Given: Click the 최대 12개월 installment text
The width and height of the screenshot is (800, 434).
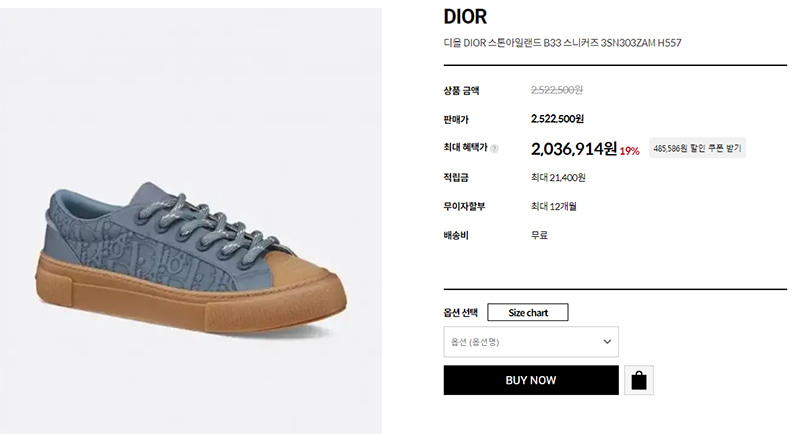Looking at the screenshot, I should point(554,207).
